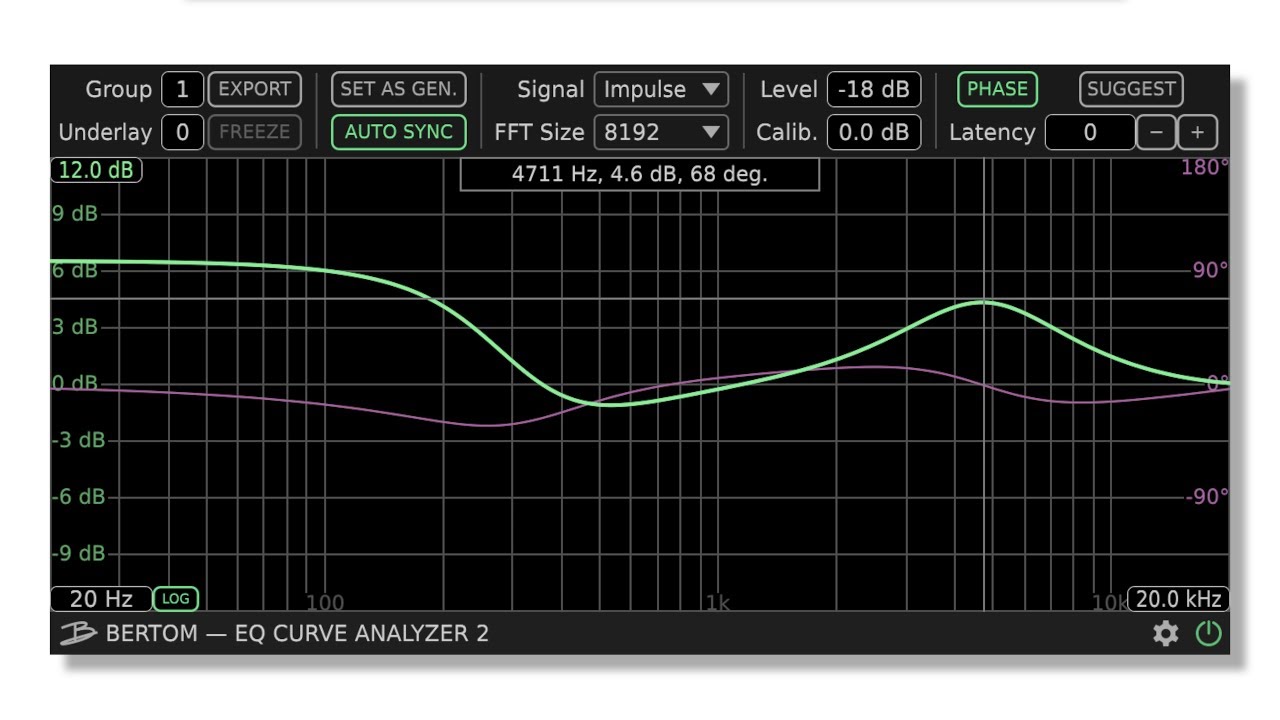1280x720 pixels.
Task: Click the Latency value field
Action: (1090, 132)
